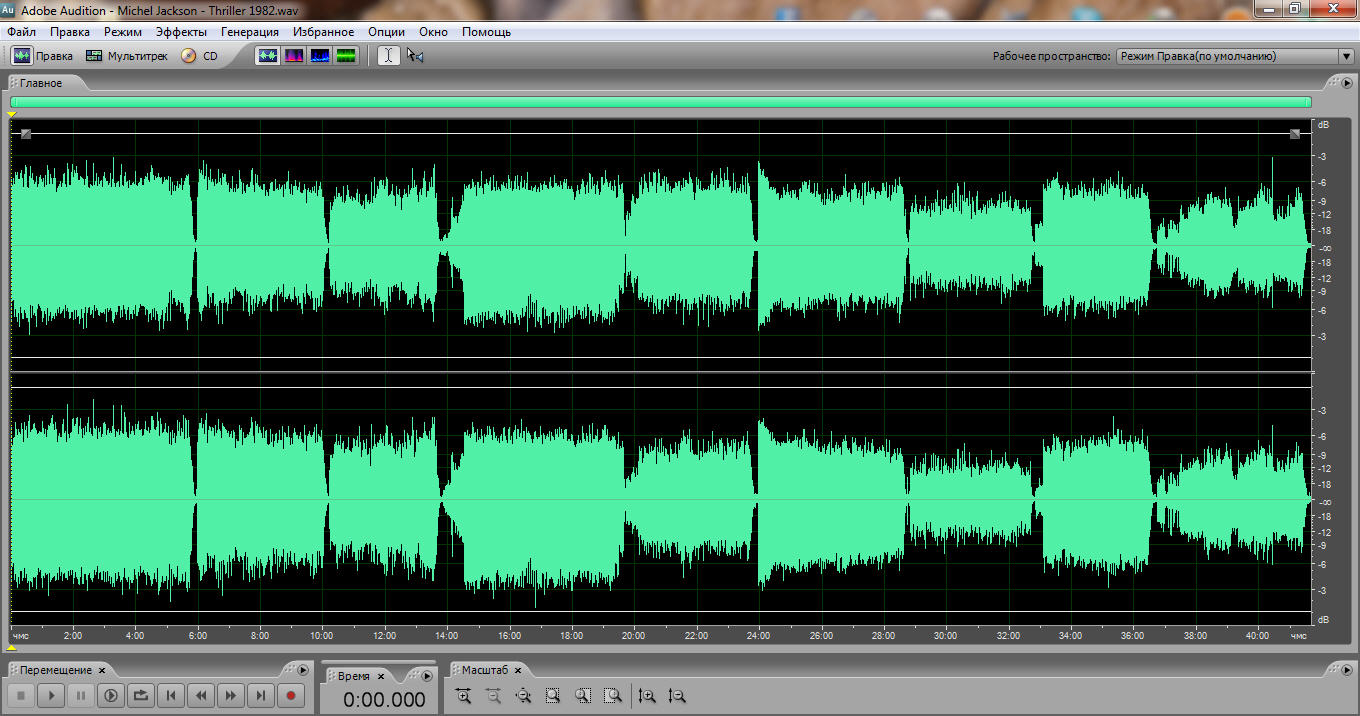
Task: Open Файл menu
Action: point(22,32)
